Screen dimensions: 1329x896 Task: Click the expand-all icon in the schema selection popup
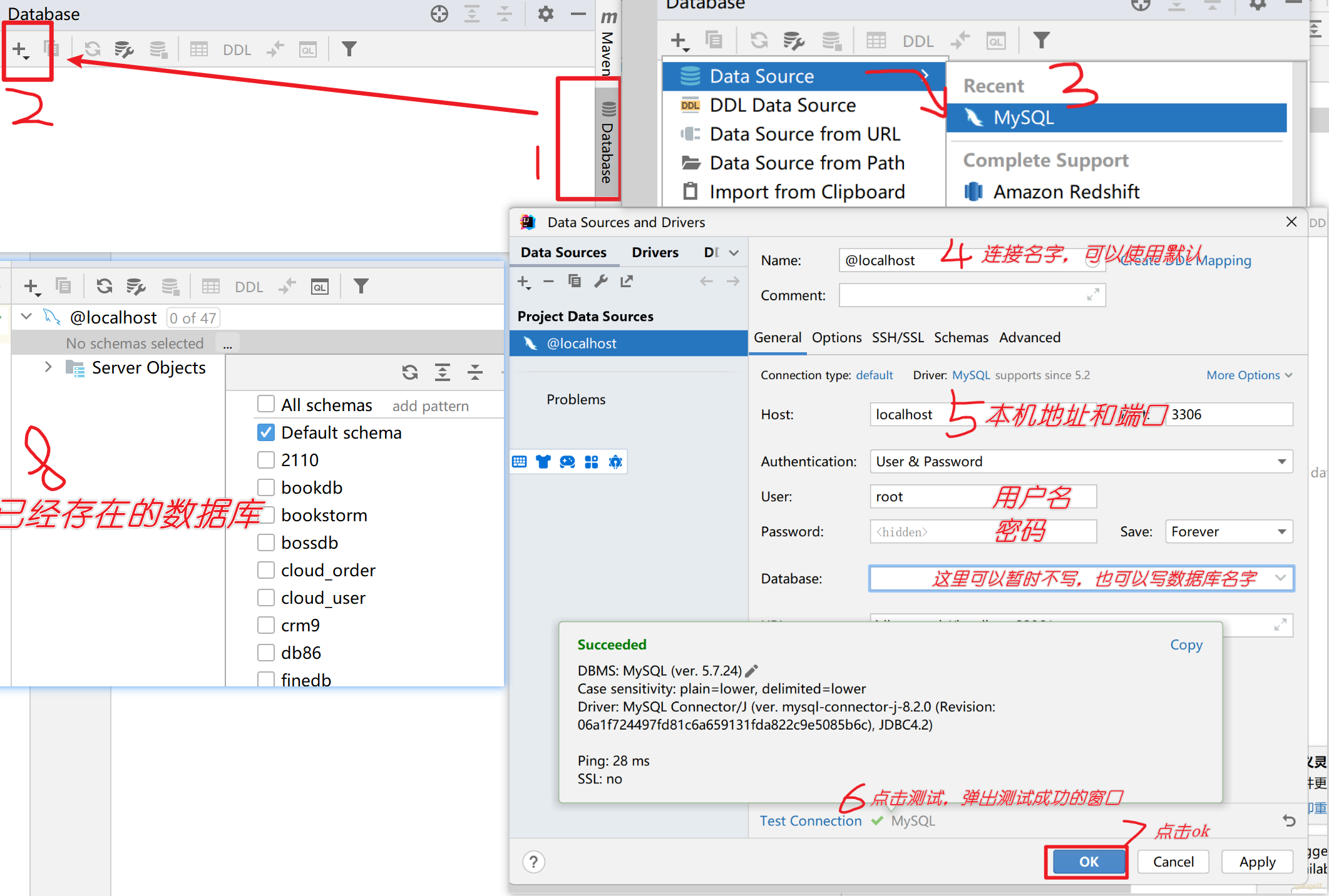[x=443, y=372]
